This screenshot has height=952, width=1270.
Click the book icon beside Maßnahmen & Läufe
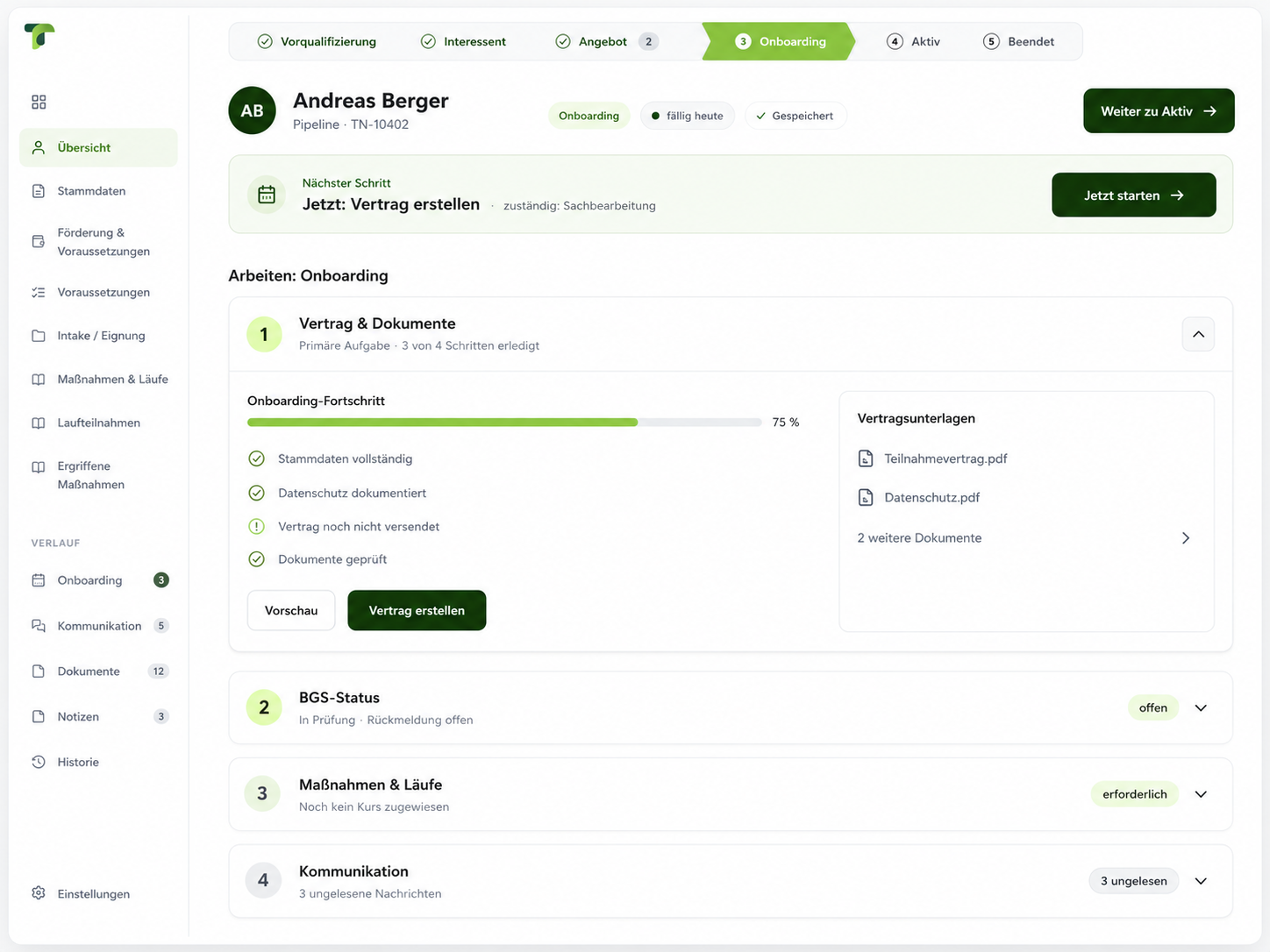[x=39, y=380]
